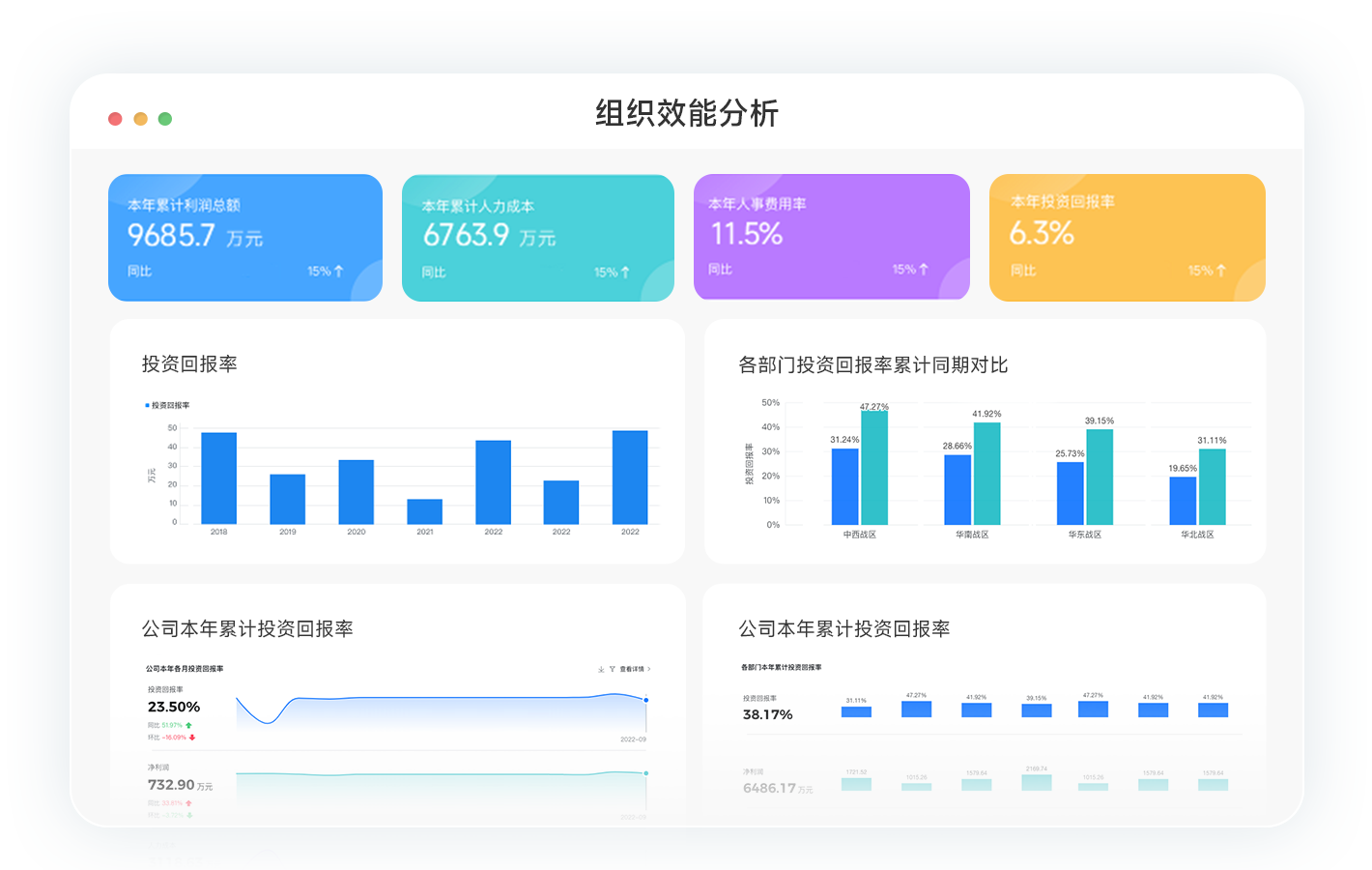Select the purple 本年人事费用率 11.5% card
The width and height of the screenshot is (1372, 870).
[x=831, y=237]
